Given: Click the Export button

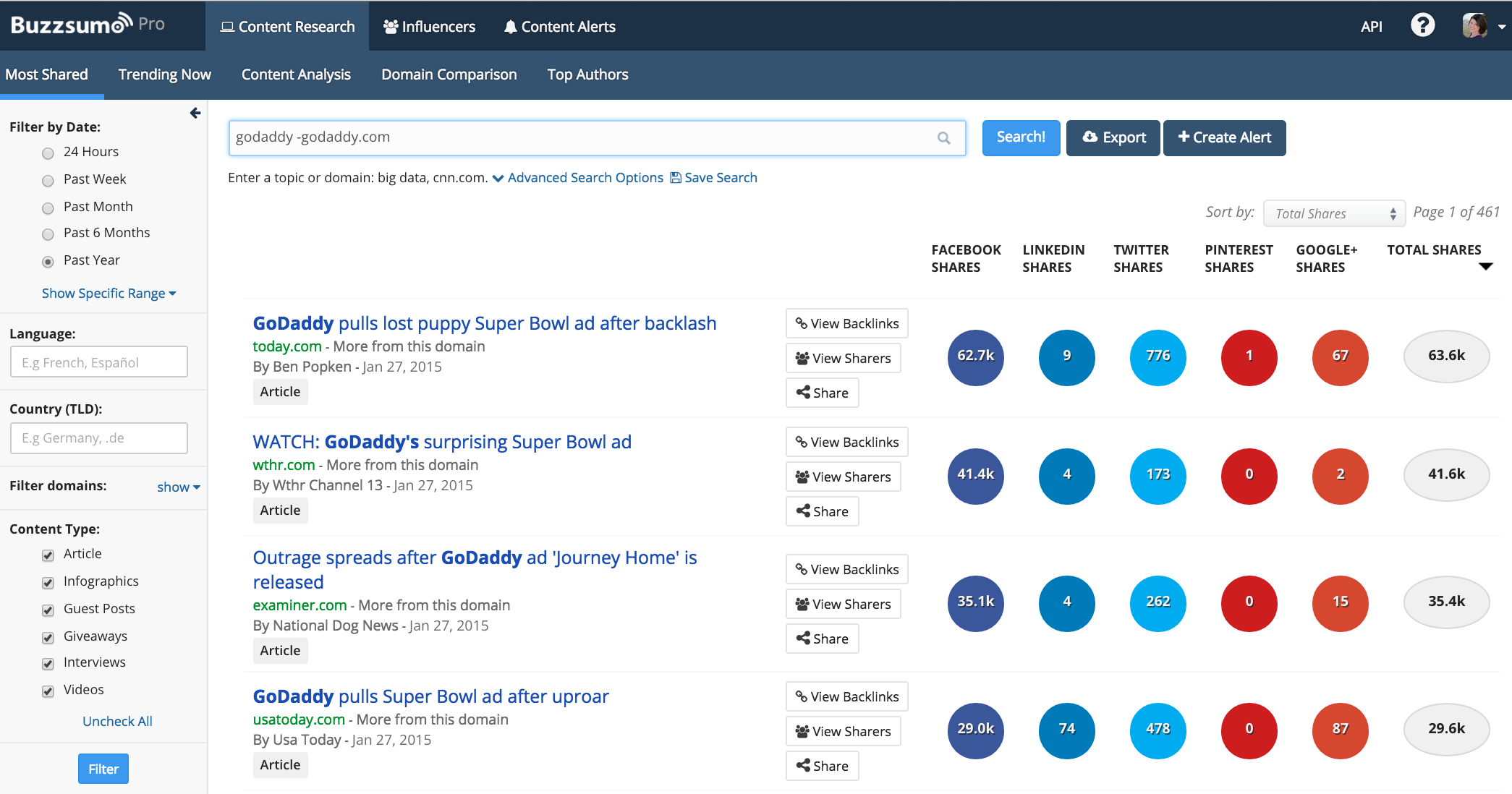Looking at the screenshot, I should pos(1113,137).
